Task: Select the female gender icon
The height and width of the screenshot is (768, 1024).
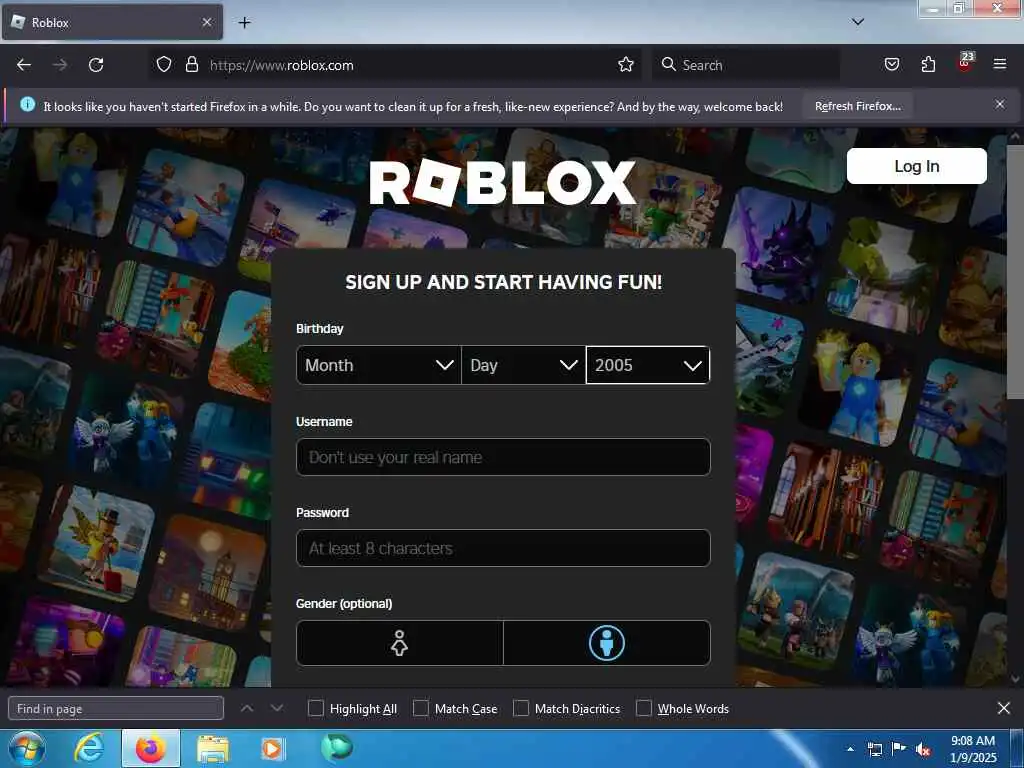Action: 400,643
